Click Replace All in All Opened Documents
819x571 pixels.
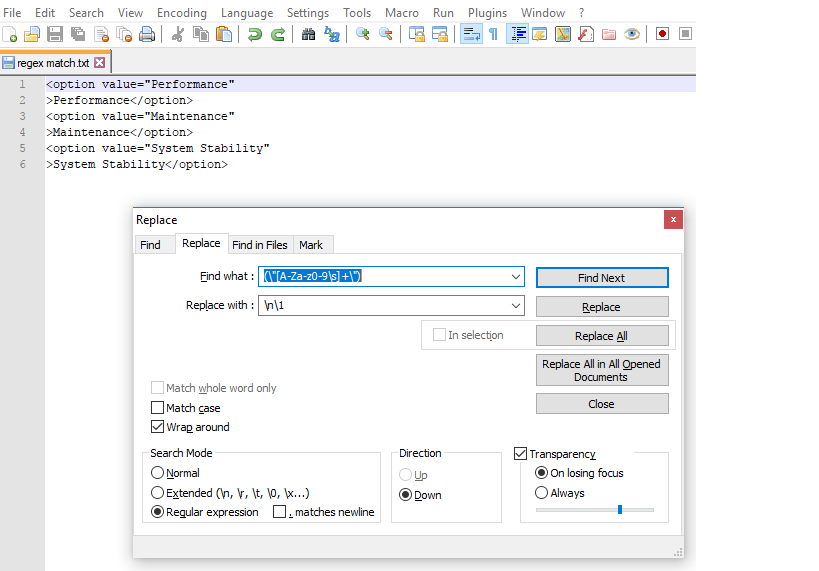point(602,370)
